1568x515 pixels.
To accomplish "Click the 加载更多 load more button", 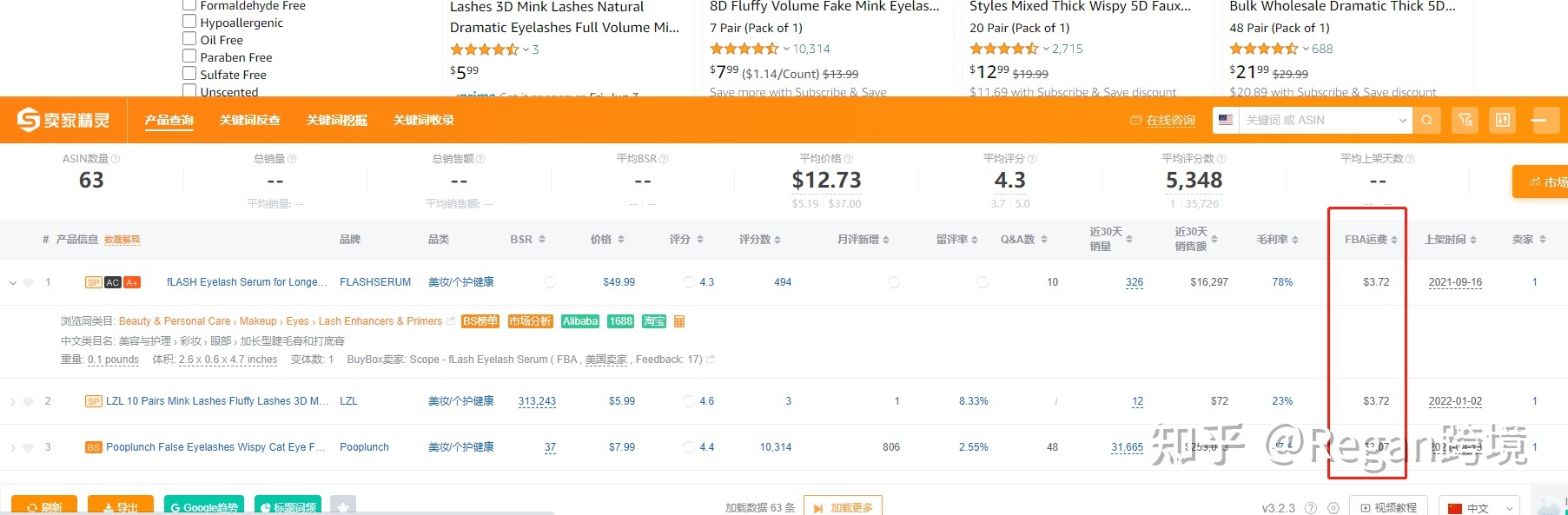I will [x=843, y=507].
